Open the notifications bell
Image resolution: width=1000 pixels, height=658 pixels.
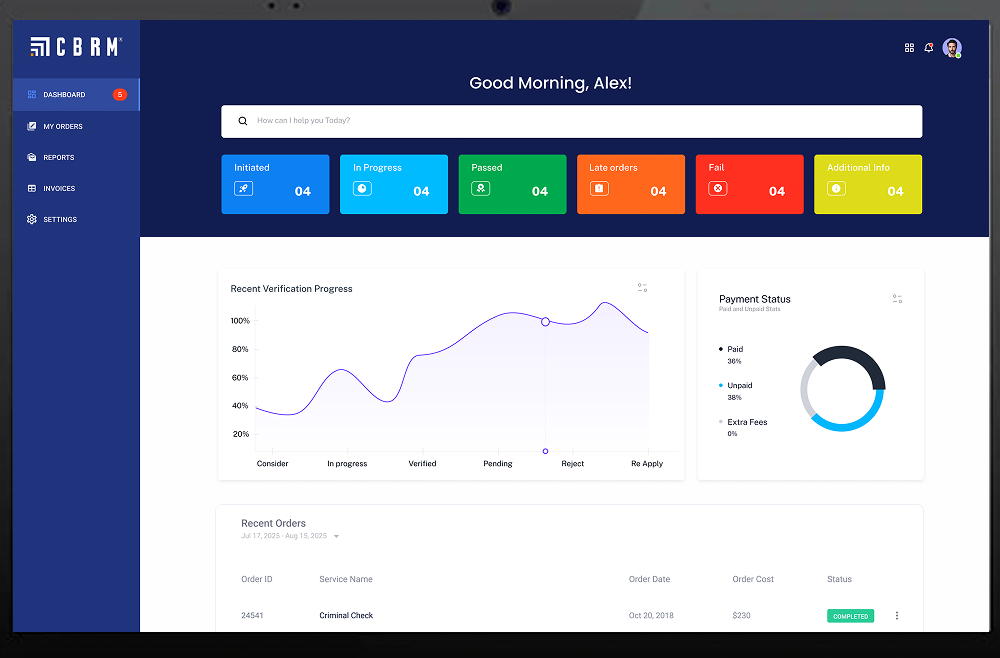tap(929, 48)
